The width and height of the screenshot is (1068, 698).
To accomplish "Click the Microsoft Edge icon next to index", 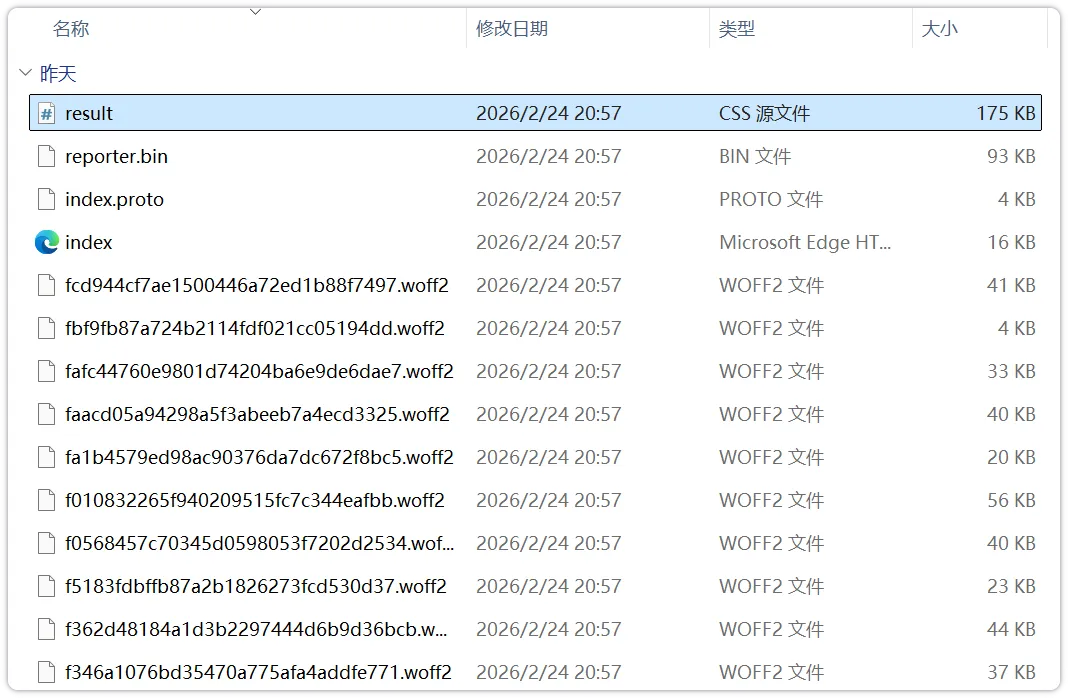I will coord(46,242).
